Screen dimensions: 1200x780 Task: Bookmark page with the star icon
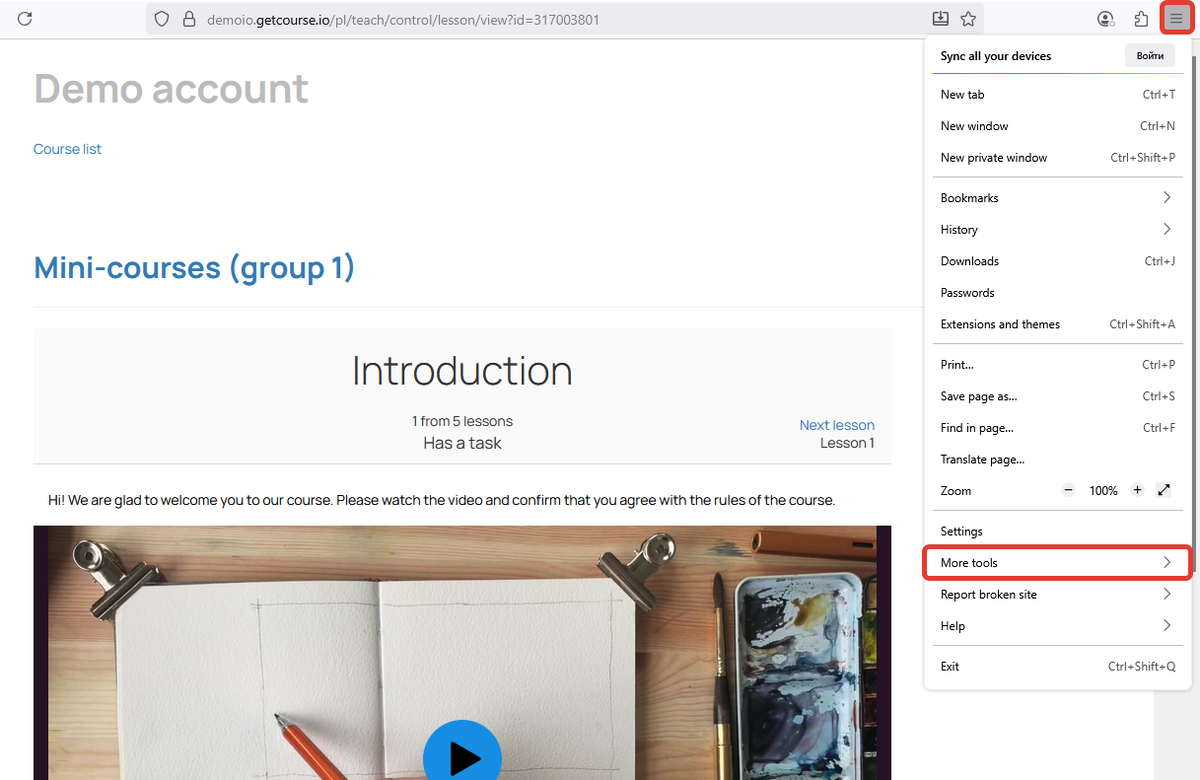[968, 19]
